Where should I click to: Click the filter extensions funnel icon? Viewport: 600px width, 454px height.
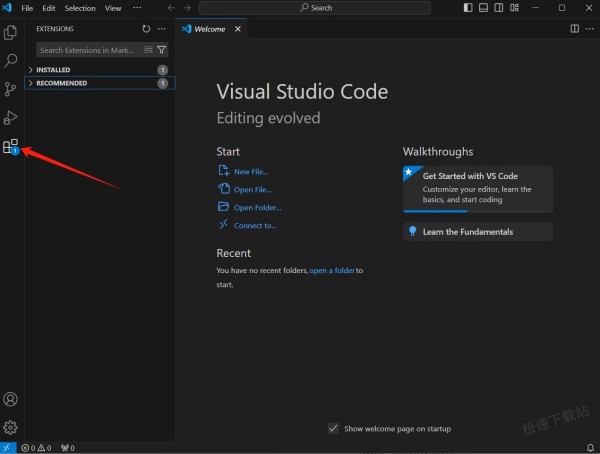pyautogui.click(x=162, y=49)
